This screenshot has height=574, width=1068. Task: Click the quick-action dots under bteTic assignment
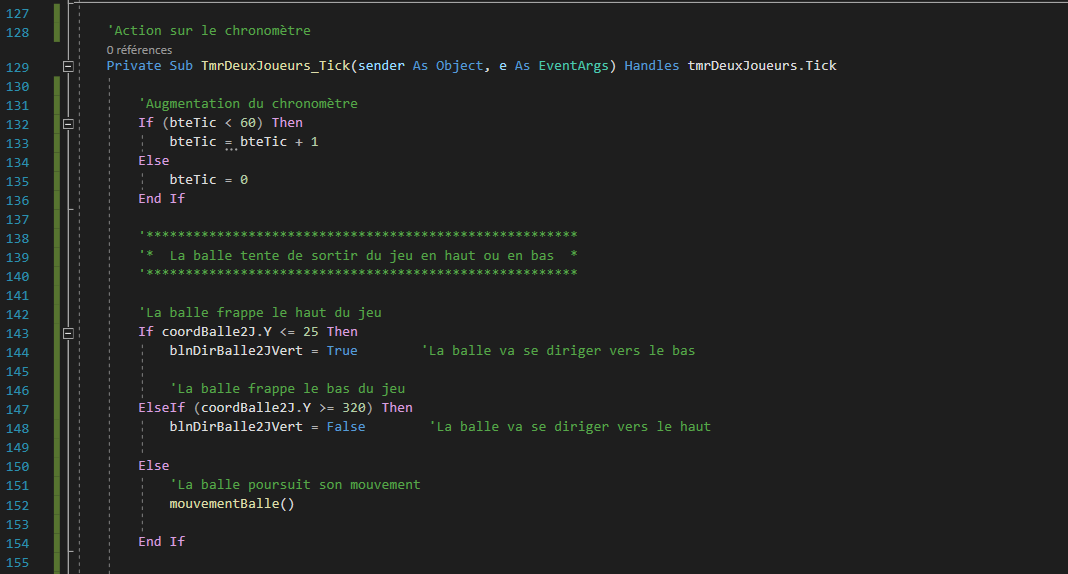point(231,148)
